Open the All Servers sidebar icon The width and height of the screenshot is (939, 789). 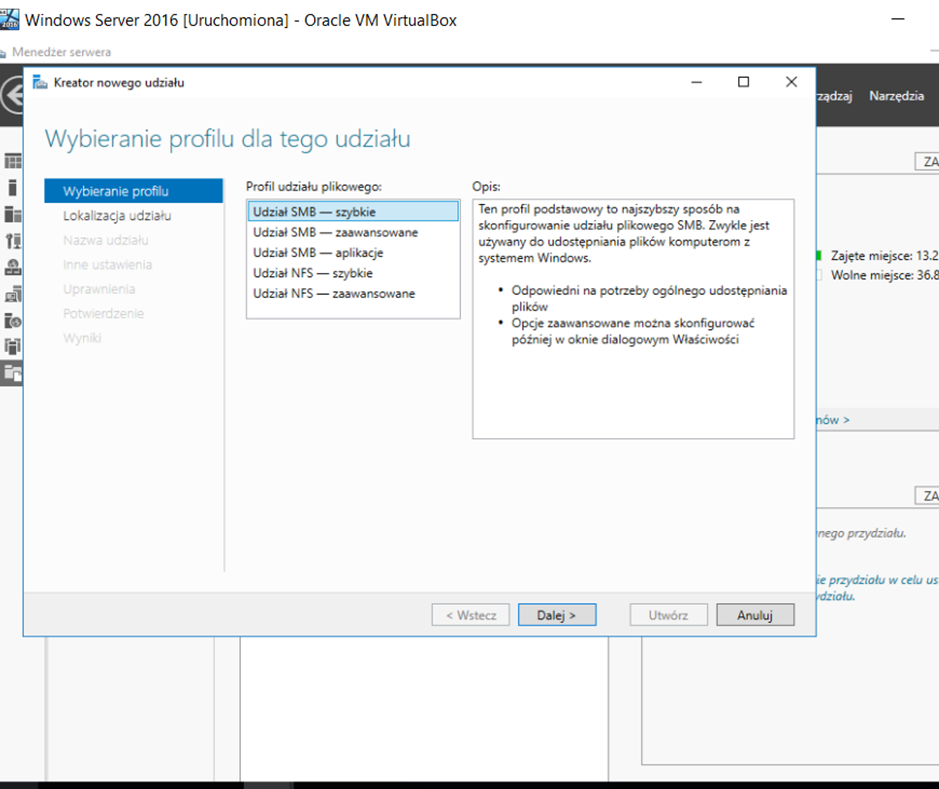click(x=13, y=214)
